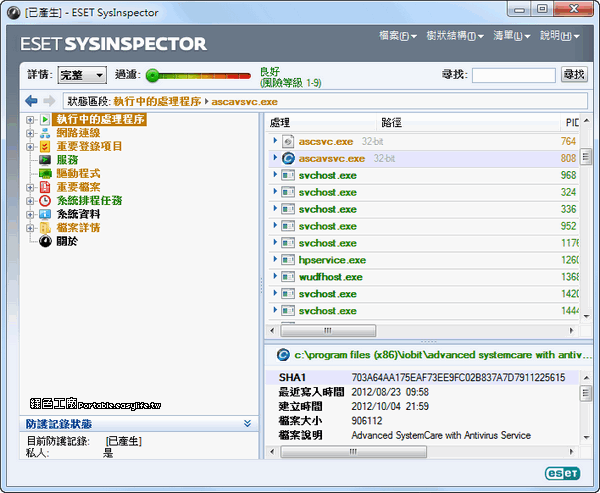The width and height of the screenshot is (600, 493).
Task: Expand the 重要檔案 tree node
Action: [30, 188]
